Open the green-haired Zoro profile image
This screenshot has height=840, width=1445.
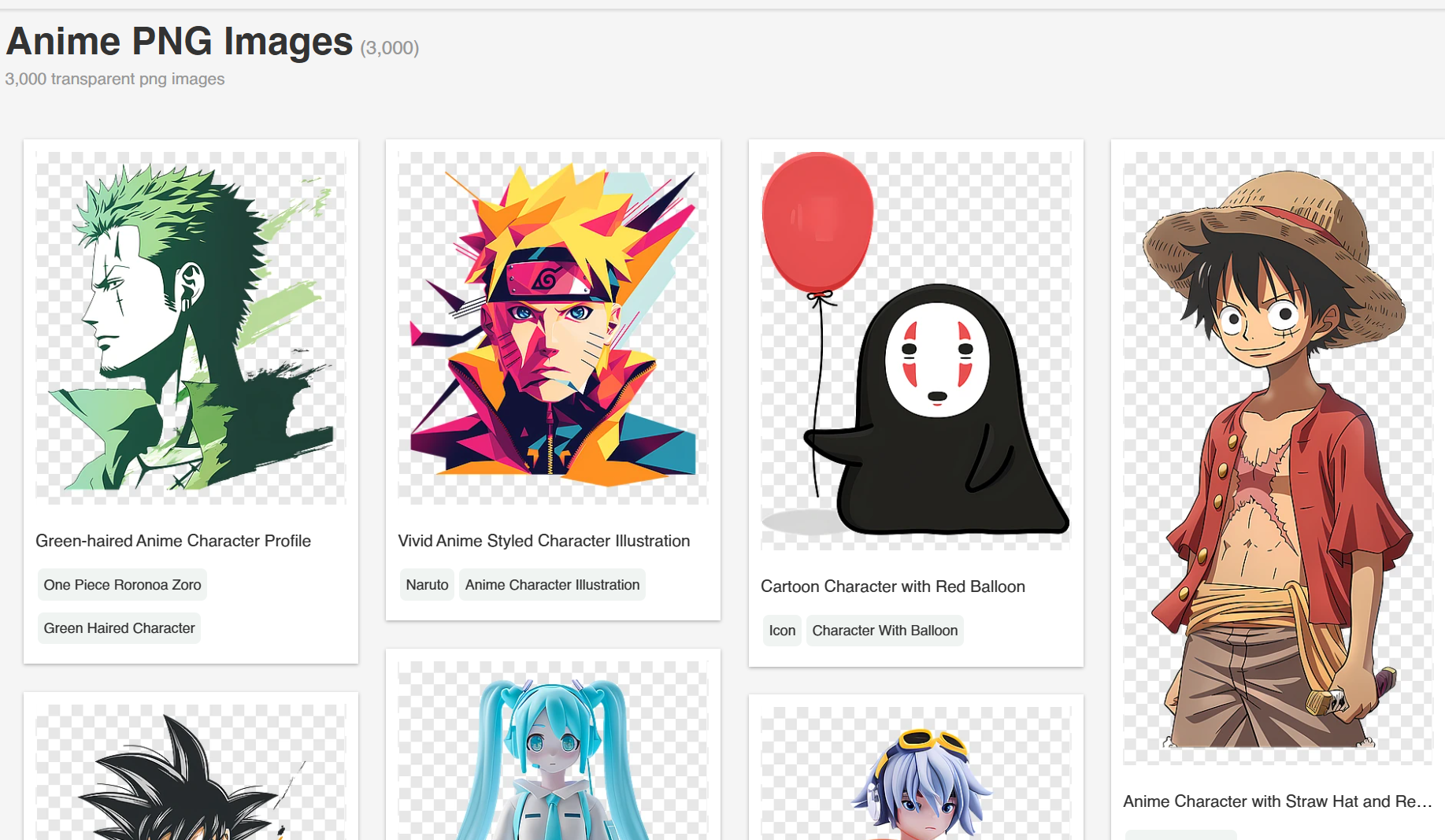click(191, 327)
